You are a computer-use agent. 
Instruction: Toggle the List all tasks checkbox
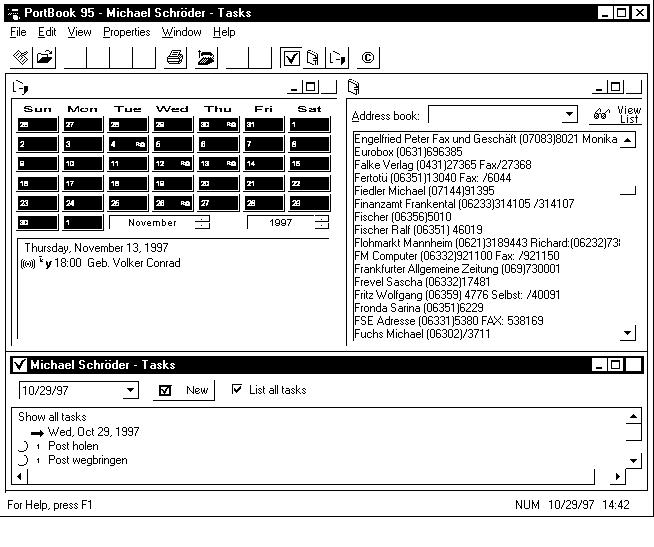(237, 389)
